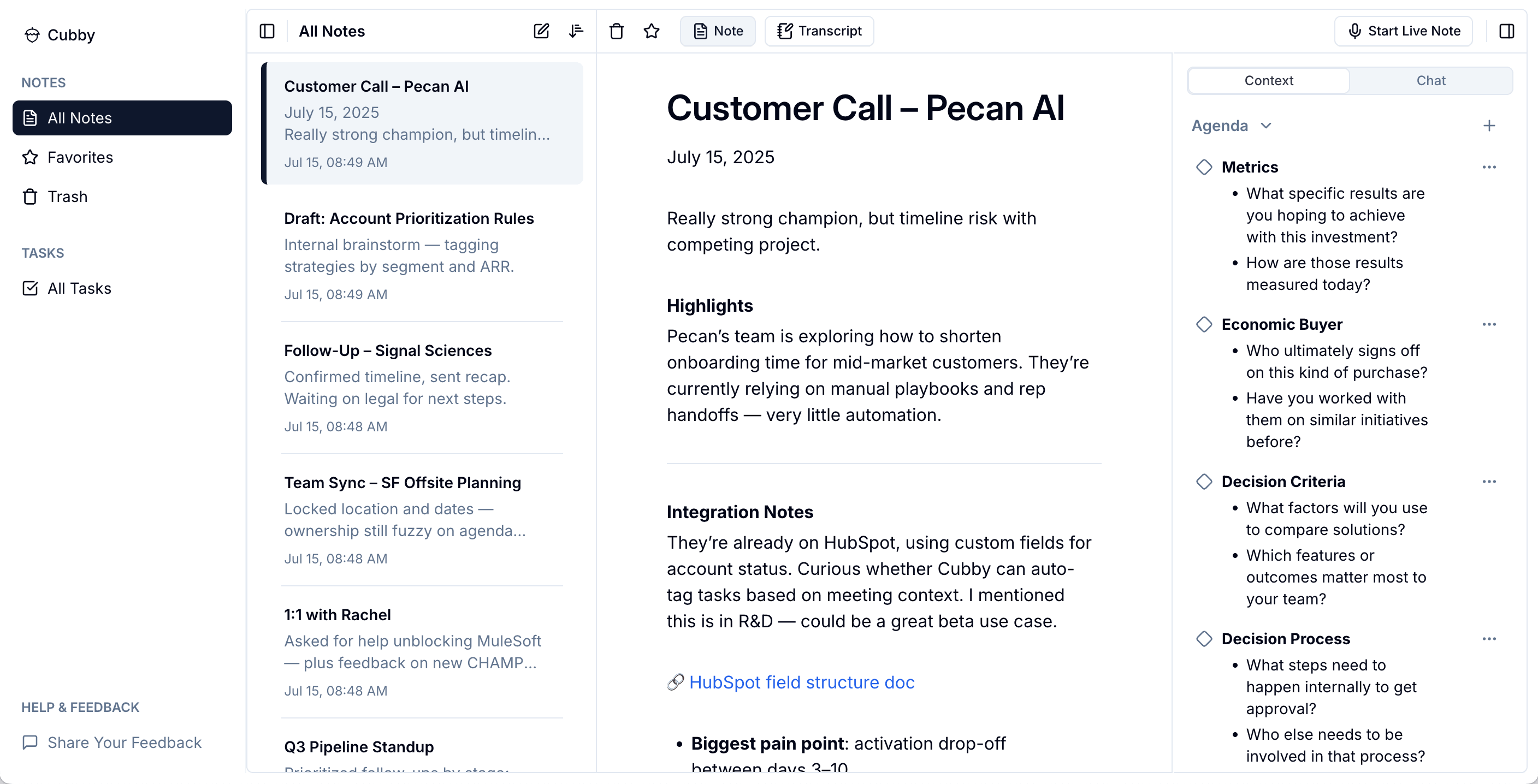
Task: Click the Highlights heading
Action: 709,306
